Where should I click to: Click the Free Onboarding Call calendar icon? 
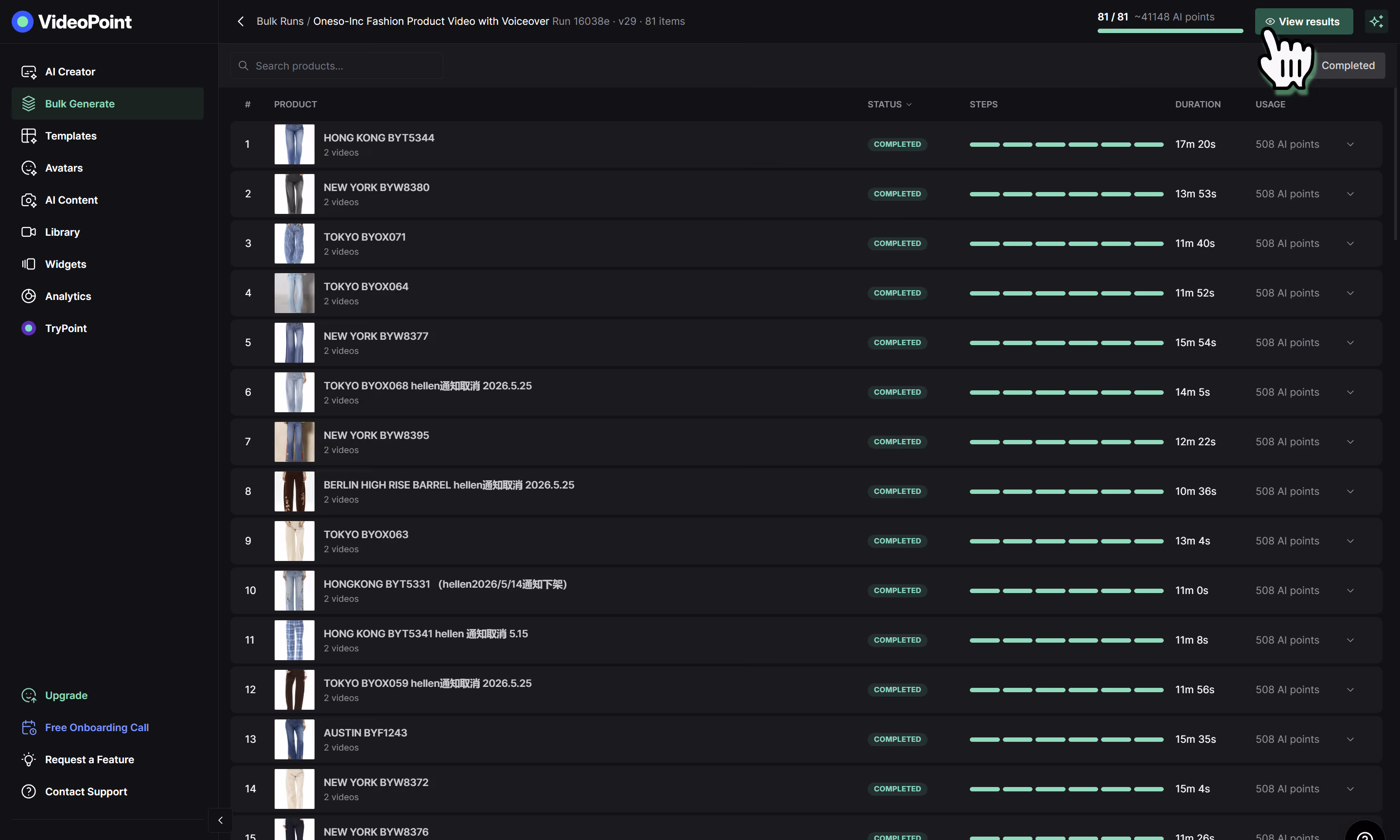(28, 727)
